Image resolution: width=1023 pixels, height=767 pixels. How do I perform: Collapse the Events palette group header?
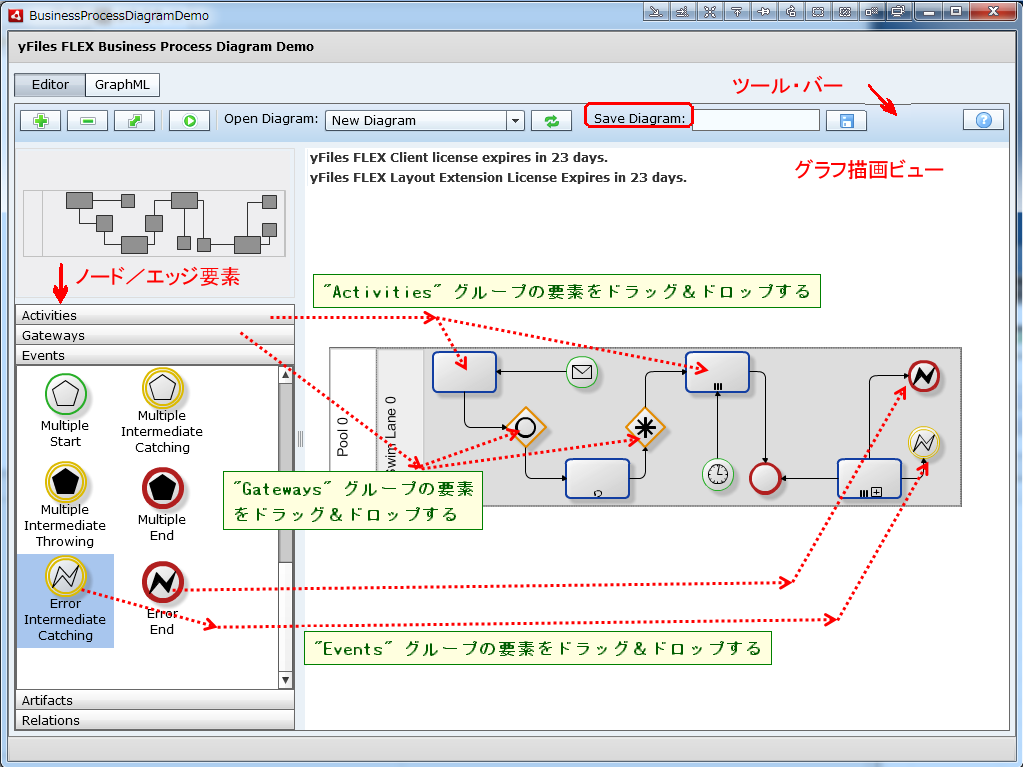(x=155, y=355)
